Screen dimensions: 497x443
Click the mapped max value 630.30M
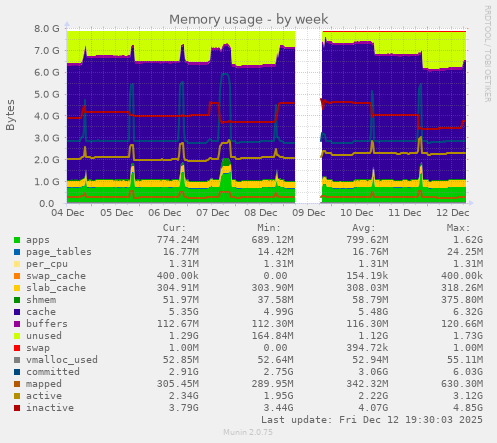tap(462, 384)
